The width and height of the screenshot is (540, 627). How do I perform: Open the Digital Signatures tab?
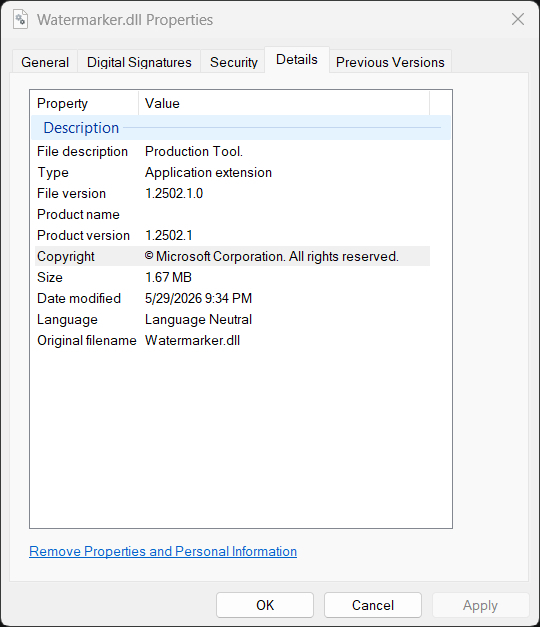(139, 62)
